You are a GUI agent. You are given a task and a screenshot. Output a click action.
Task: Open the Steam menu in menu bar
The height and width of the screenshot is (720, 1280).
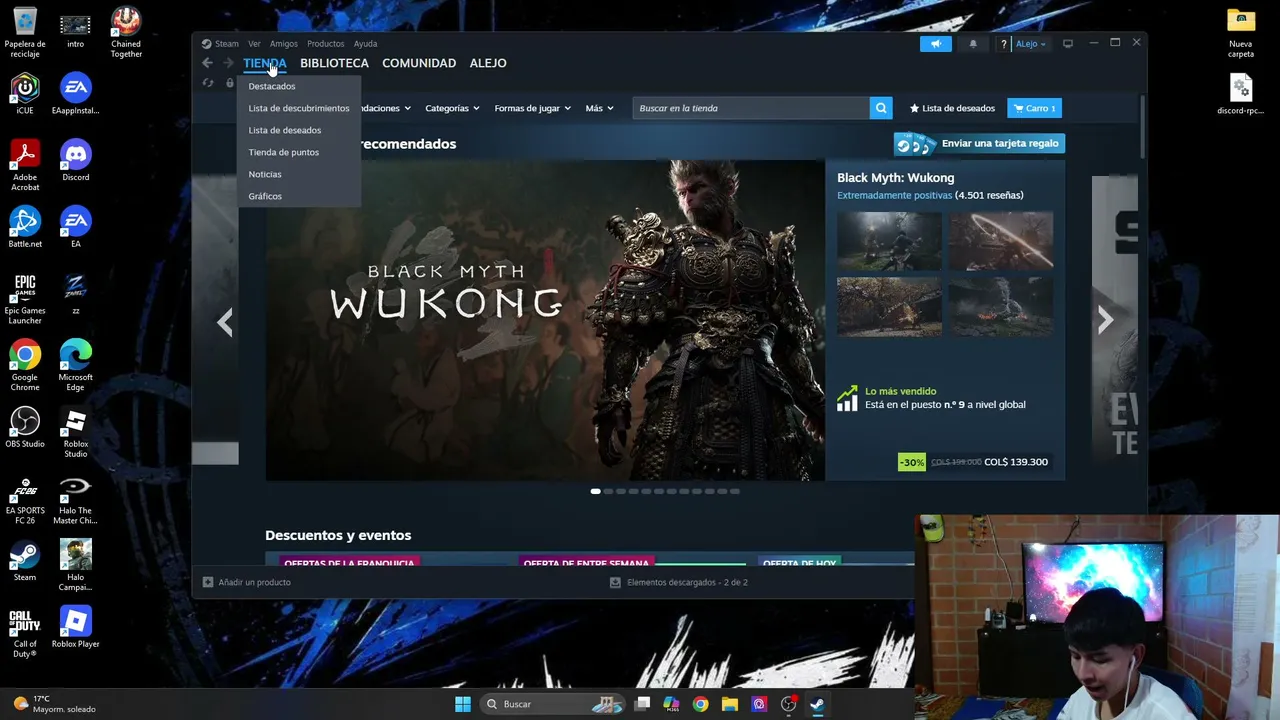point(220,44)
